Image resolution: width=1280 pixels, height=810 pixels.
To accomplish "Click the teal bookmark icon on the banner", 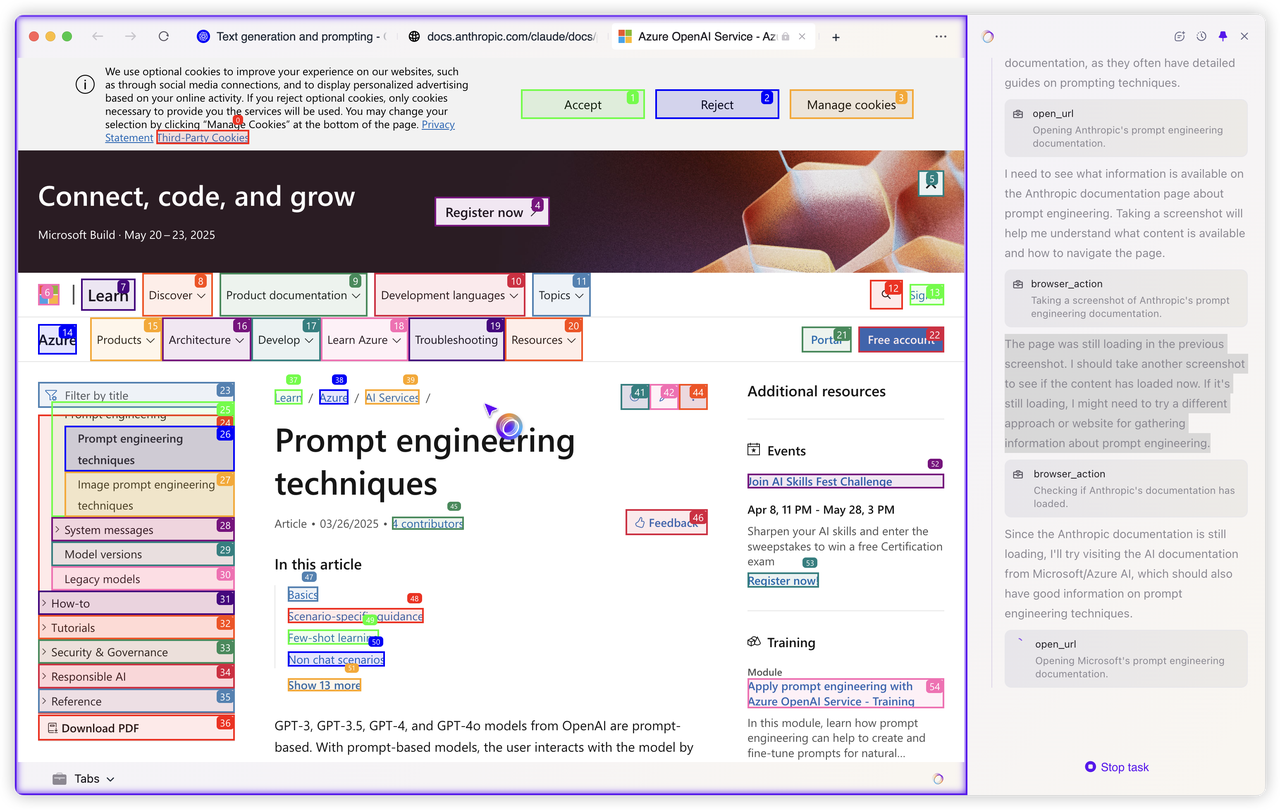I will [931, 183].
